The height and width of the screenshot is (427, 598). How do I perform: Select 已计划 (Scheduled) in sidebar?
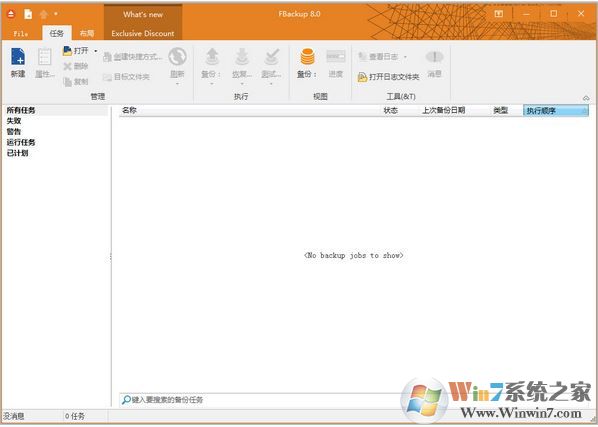pyautogui.click(x=17, y=153)
